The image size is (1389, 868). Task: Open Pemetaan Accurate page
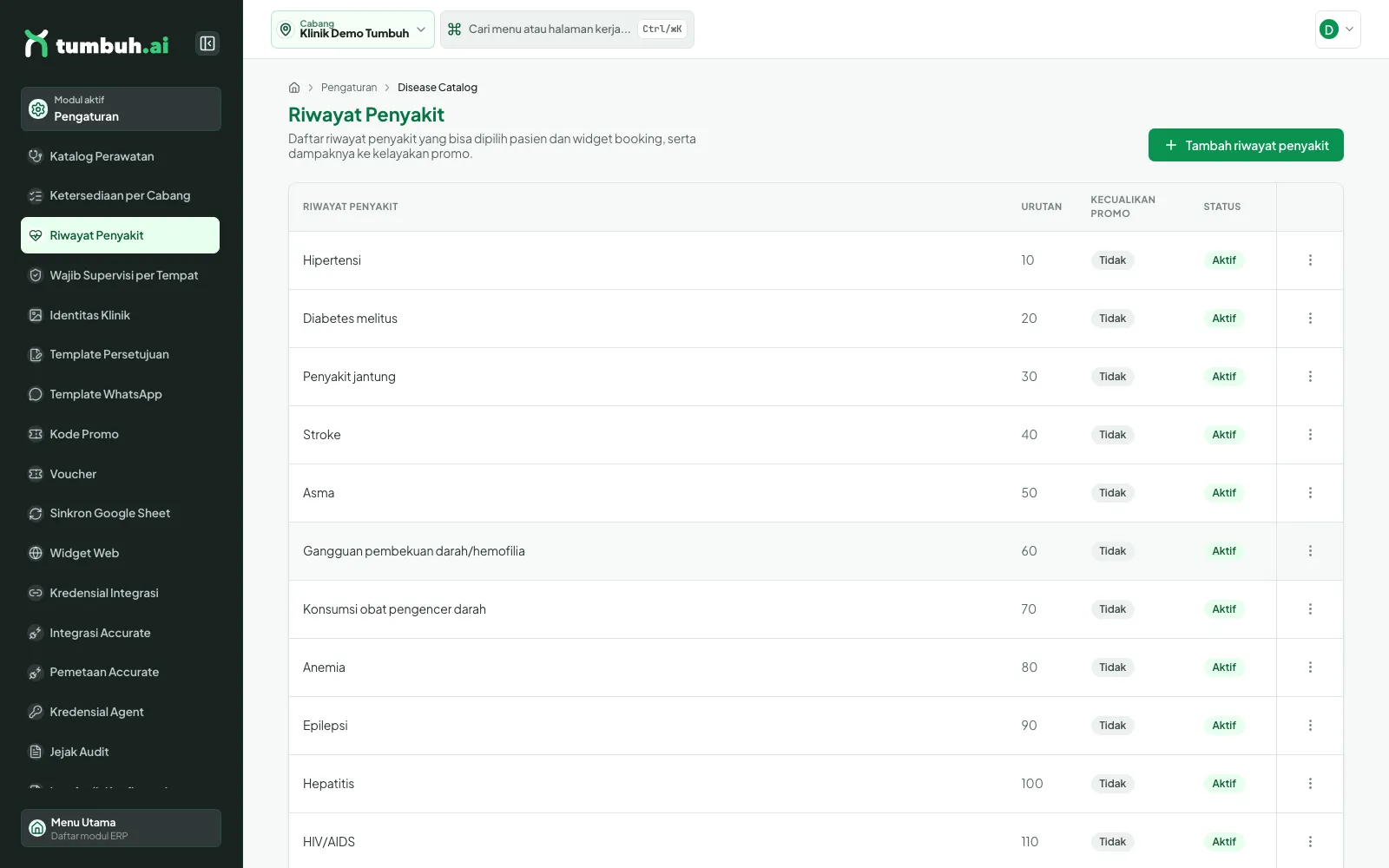(120, 672)
